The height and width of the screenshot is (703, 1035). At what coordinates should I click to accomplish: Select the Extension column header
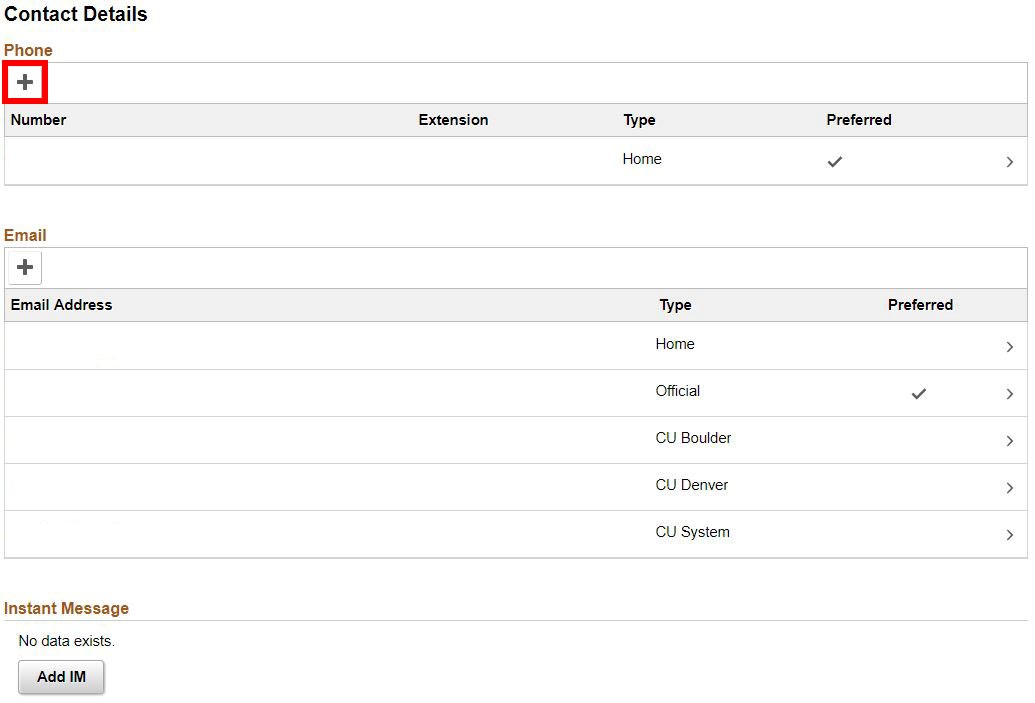point(453,120)
